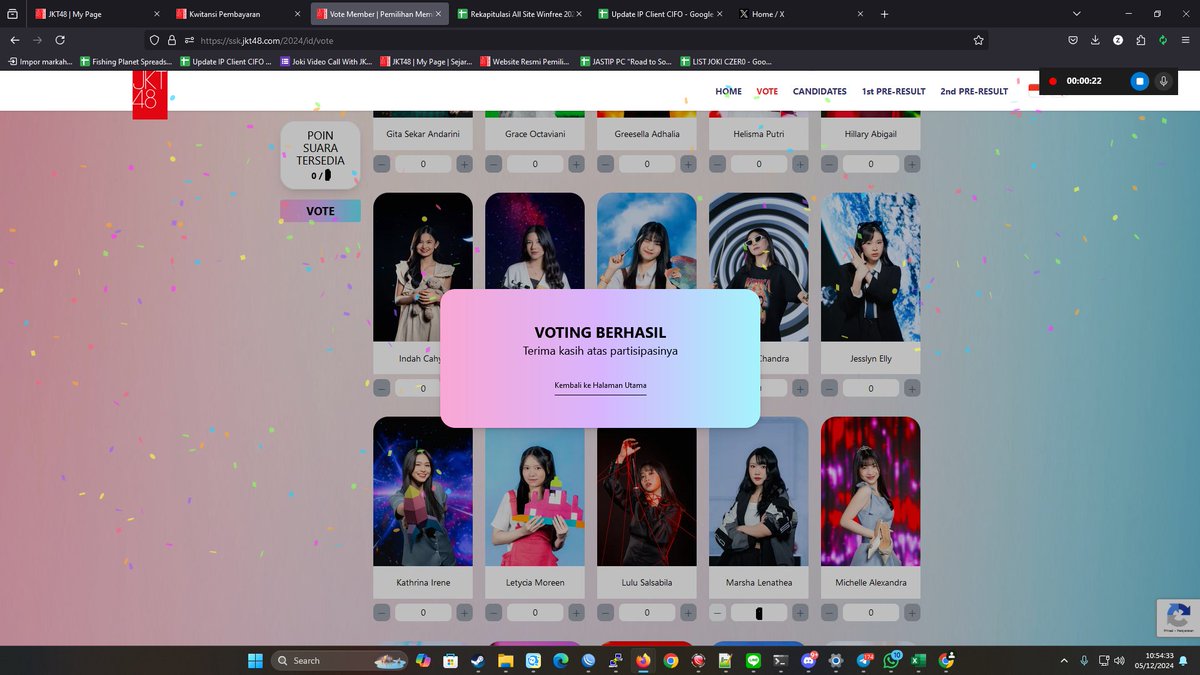The height and width of the screenshot is (675, 1200).
Task: Stop the screen recording
Action: coord(1139,81)
